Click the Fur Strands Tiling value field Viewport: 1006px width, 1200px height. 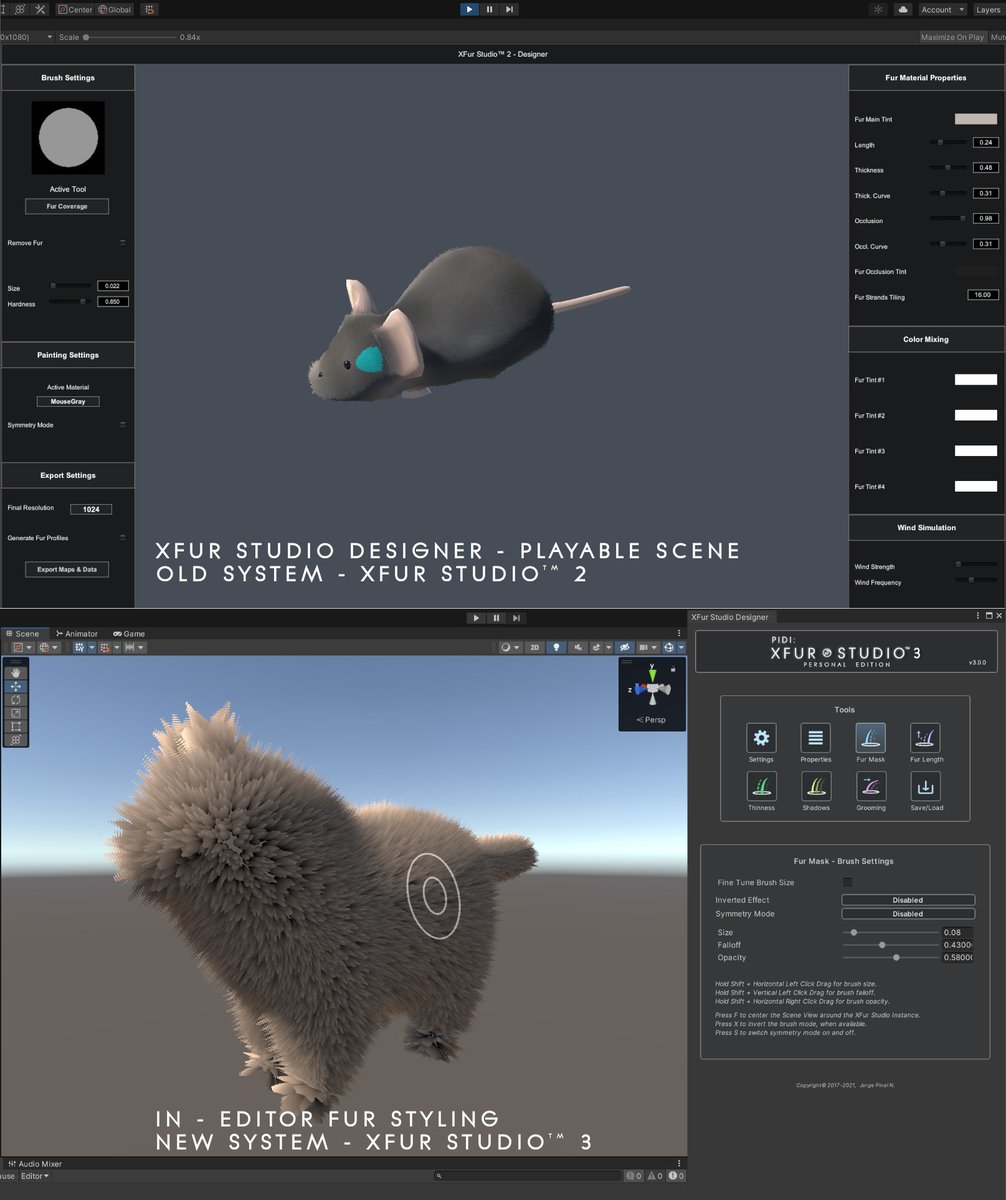click(983, 295)
